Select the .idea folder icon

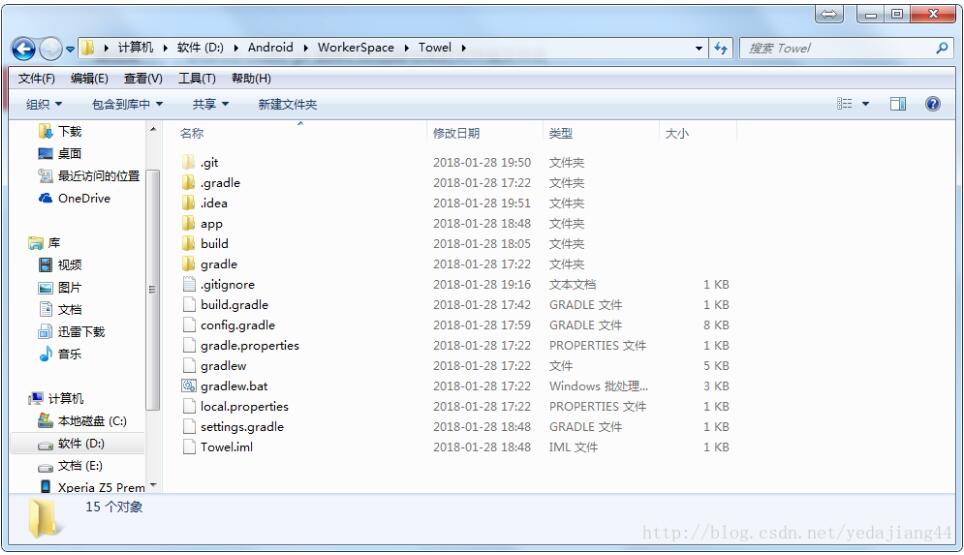click(189, 203)
